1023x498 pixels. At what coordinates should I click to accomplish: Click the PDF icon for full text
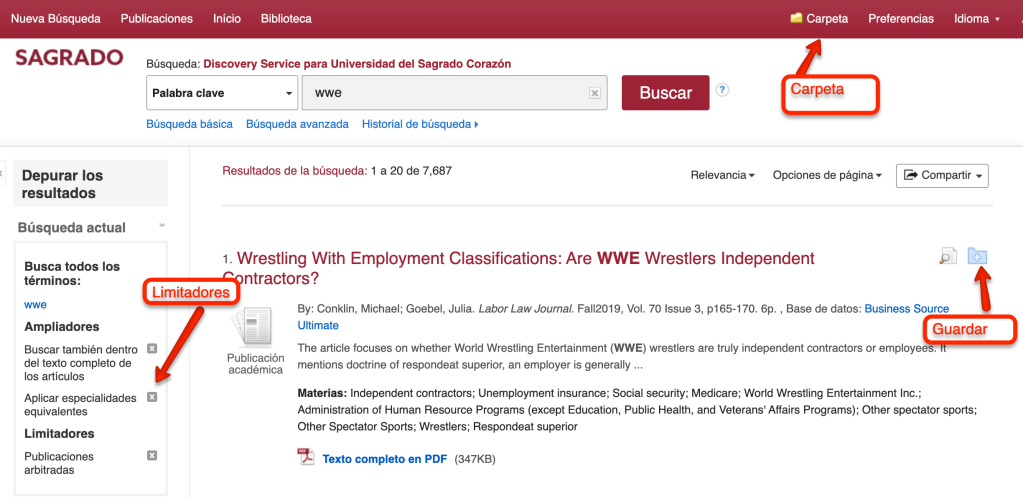(x=306, y=458)
